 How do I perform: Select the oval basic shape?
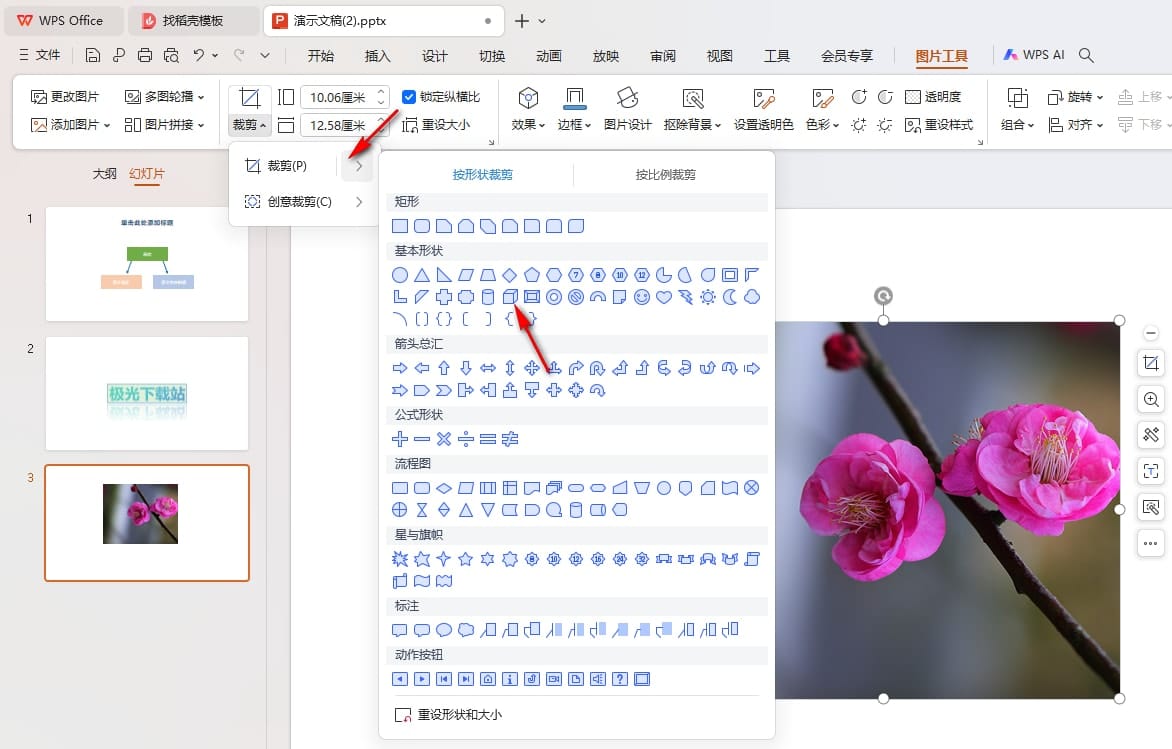pyautogui.click(x=400, y=275)
